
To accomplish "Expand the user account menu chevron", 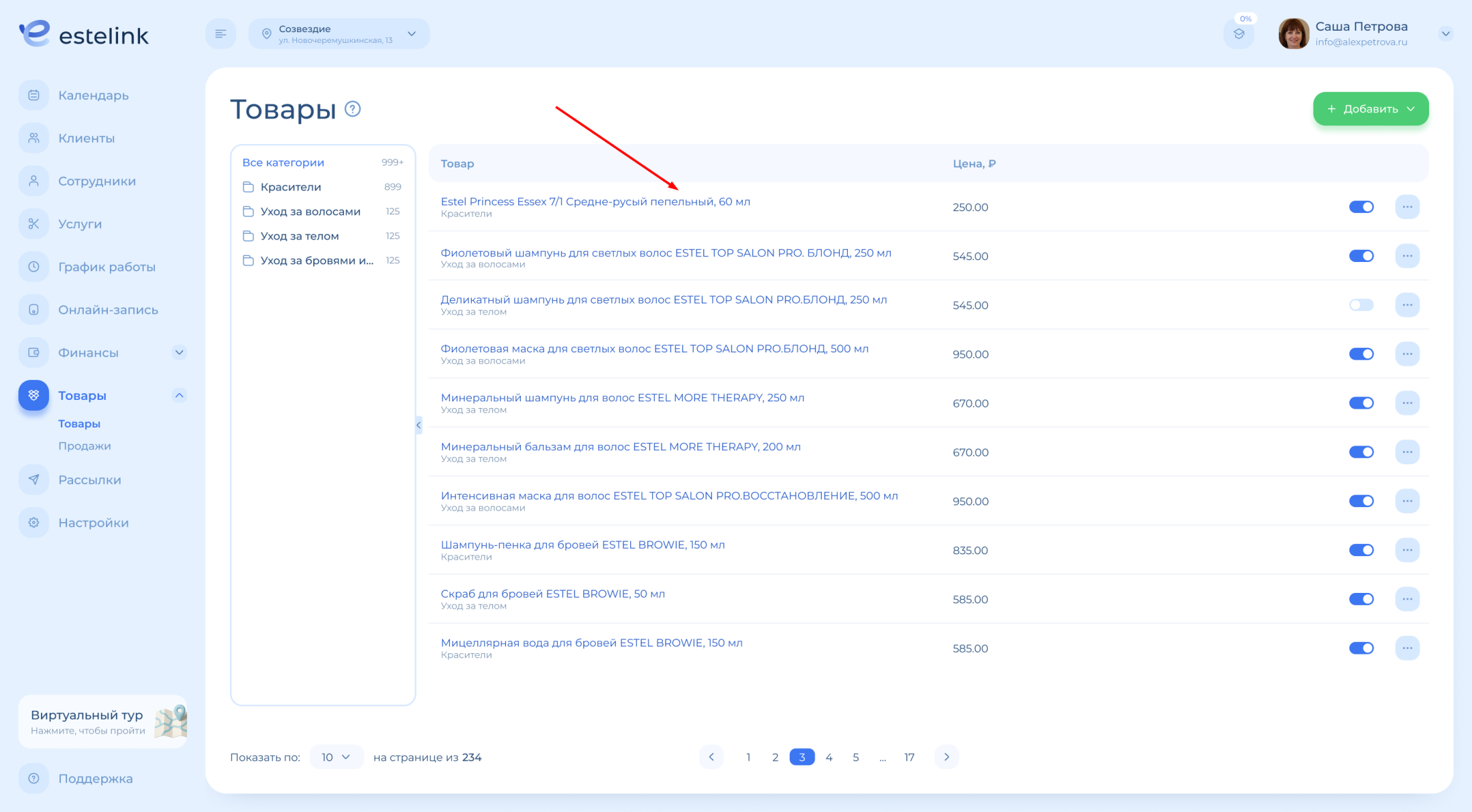I will 1446,33.
